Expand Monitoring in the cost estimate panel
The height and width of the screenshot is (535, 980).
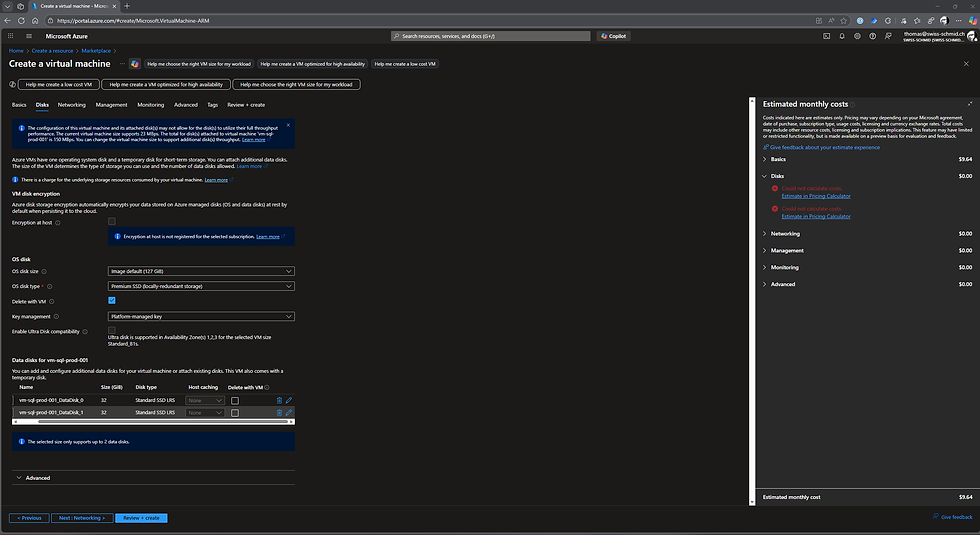coord(868,268)
